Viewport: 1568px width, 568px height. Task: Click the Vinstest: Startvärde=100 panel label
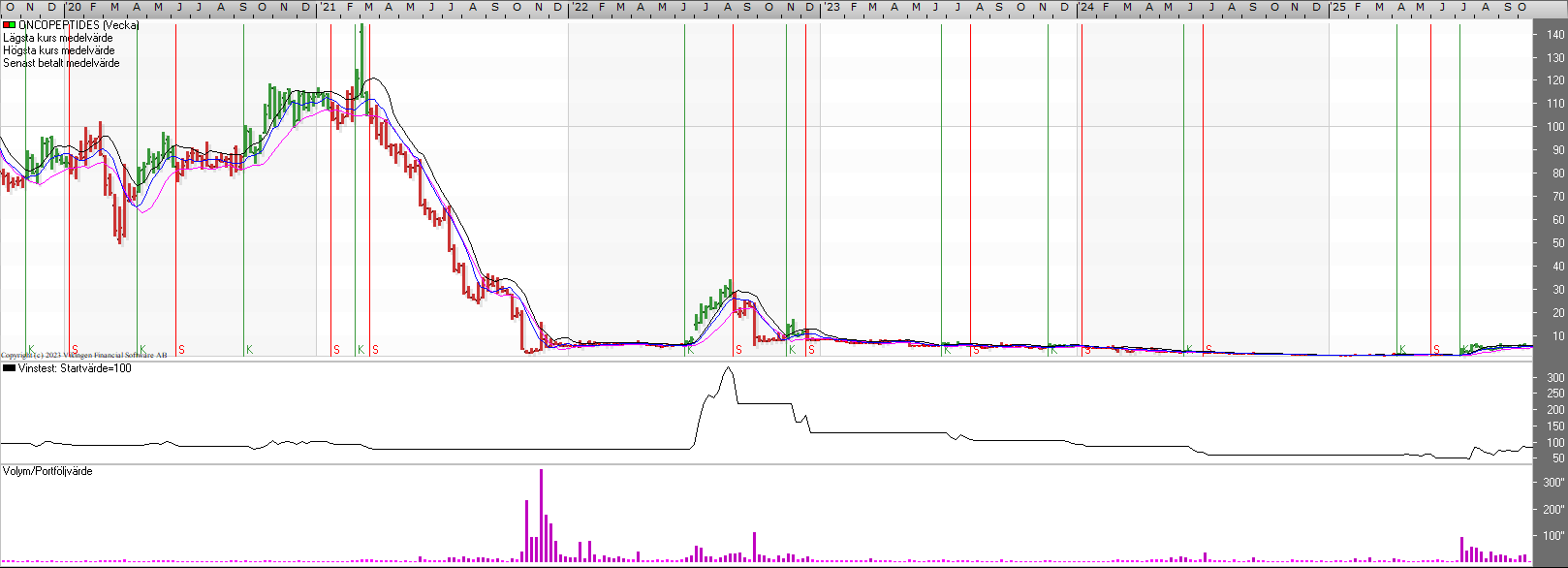75,368
